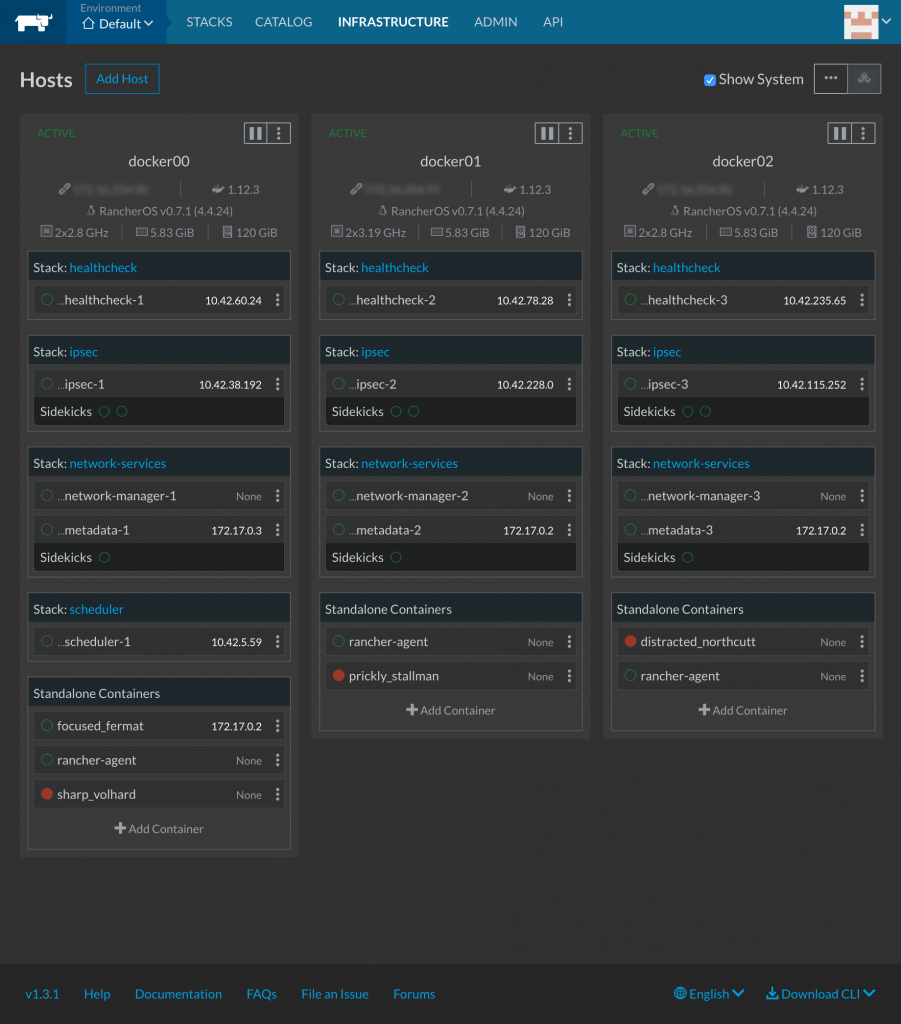Open healthcheck stack link on docker00
The image size is (901, 1024).
click(x=103, y=268)
